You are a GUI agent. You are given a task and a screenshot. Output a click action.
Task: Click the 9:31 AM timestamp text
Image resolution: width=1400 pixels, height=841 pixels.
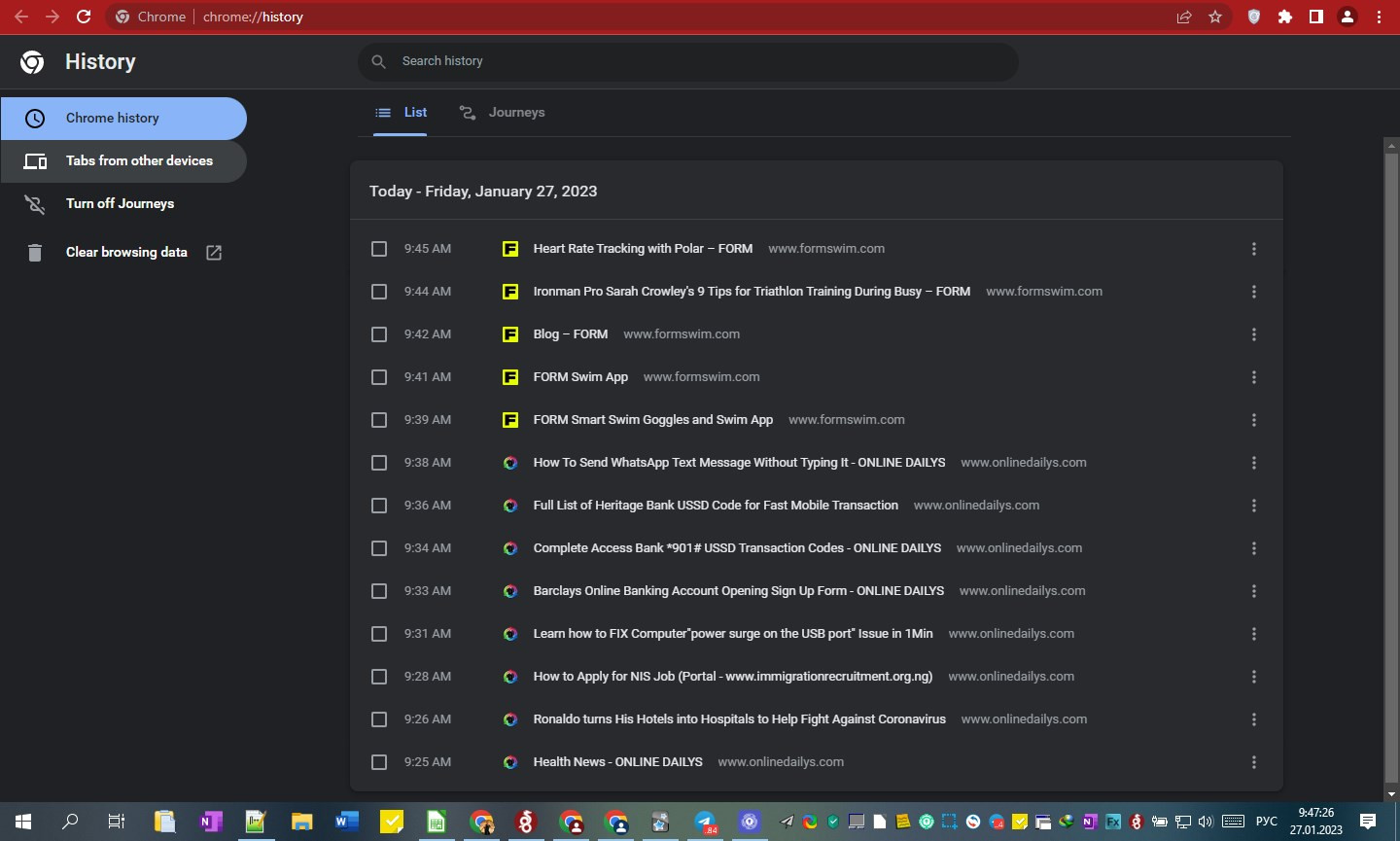click(428, 634)
